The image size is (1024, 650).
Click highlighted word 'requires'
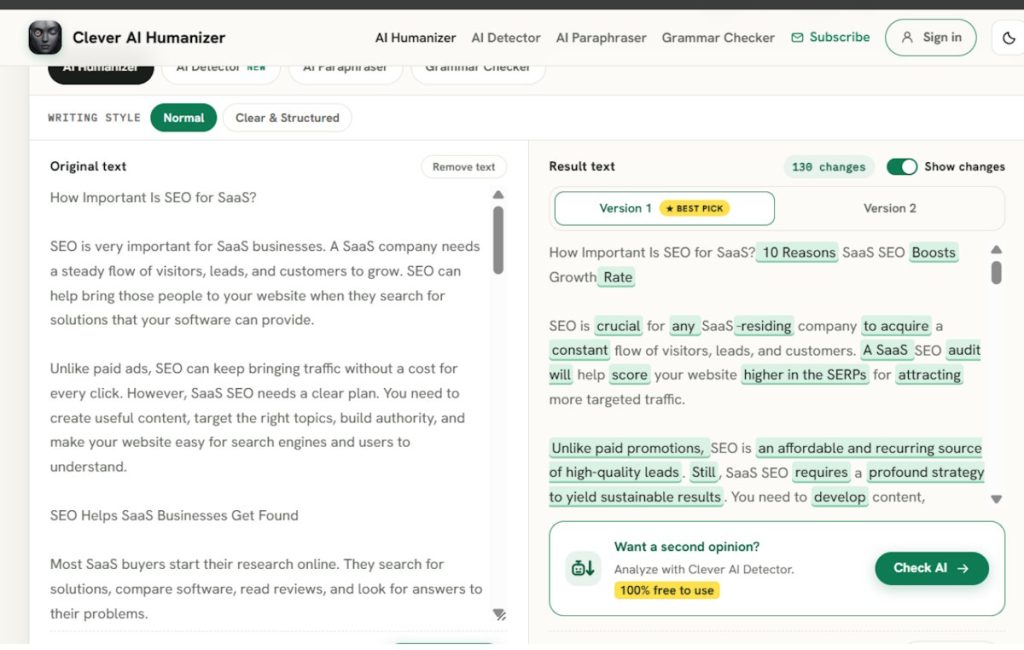[821, 472]
